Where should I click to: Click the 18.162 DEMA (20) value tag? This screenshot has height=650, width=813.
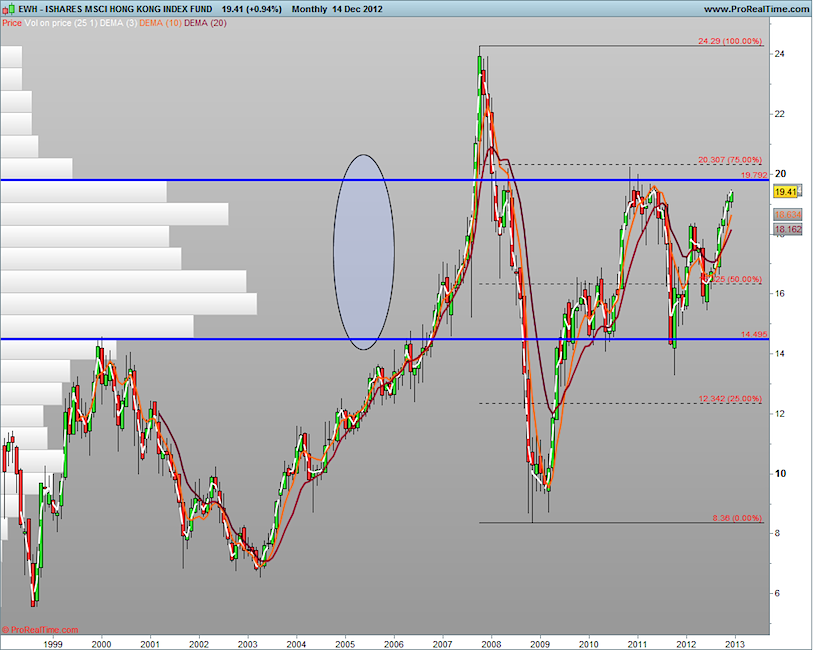[x=788, y=229]
